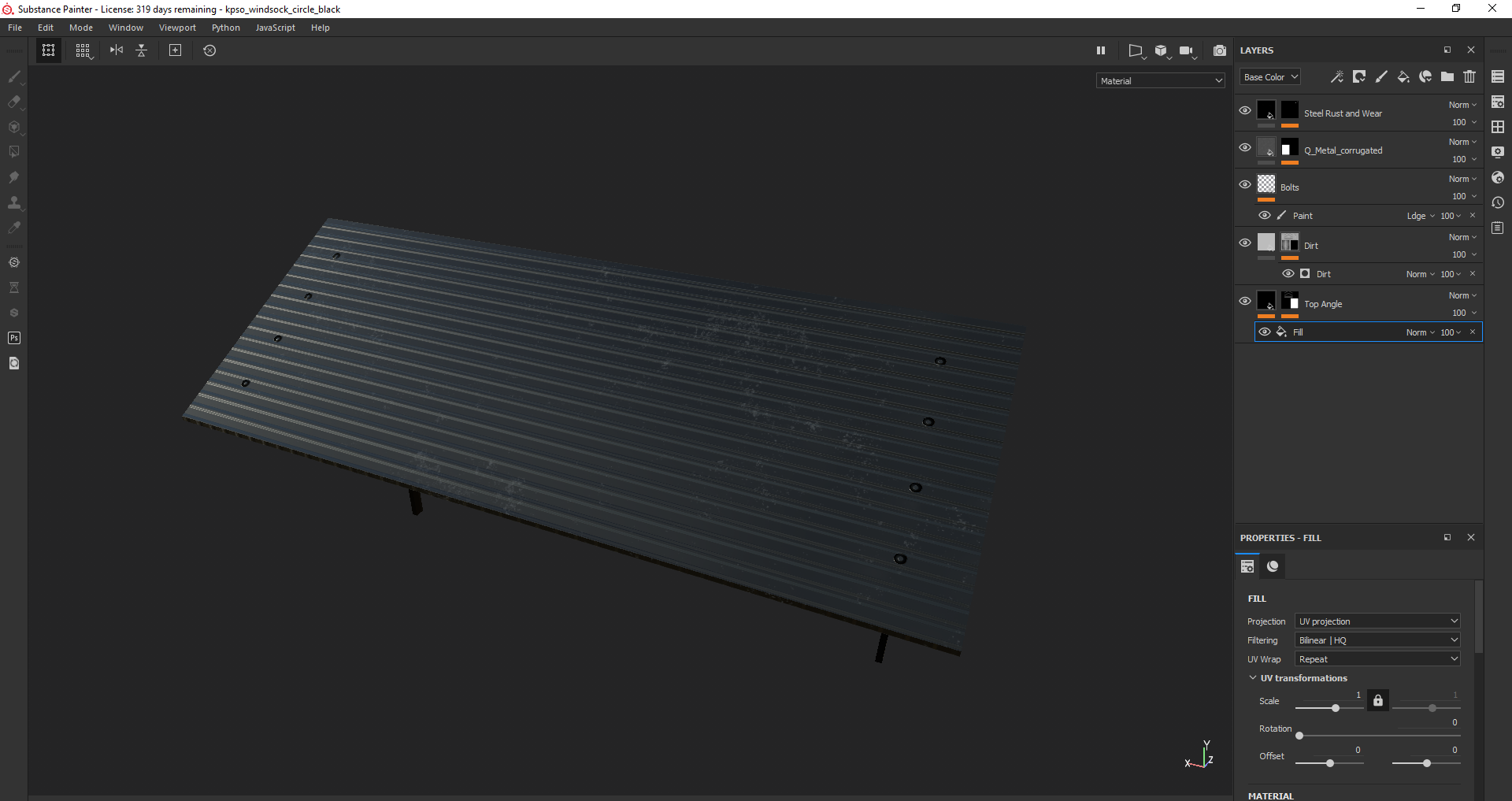Select the Eraser tool
1512x801 pixels.
coord(13,102)
